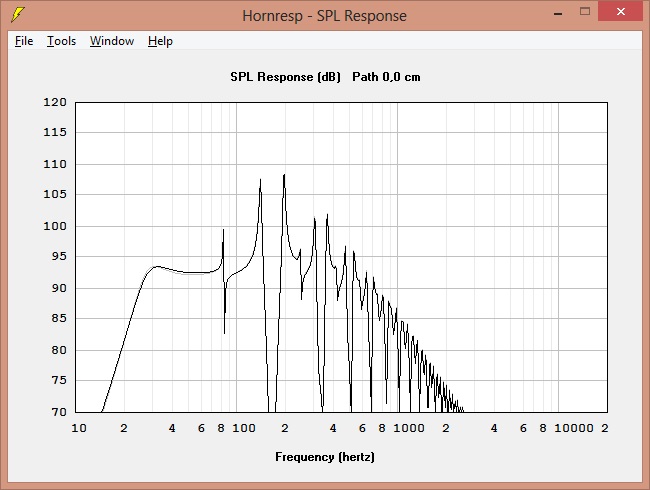Click the 100 dB y-axis label
The width and height of the screenshot is (650, 490).
[55, 226]
